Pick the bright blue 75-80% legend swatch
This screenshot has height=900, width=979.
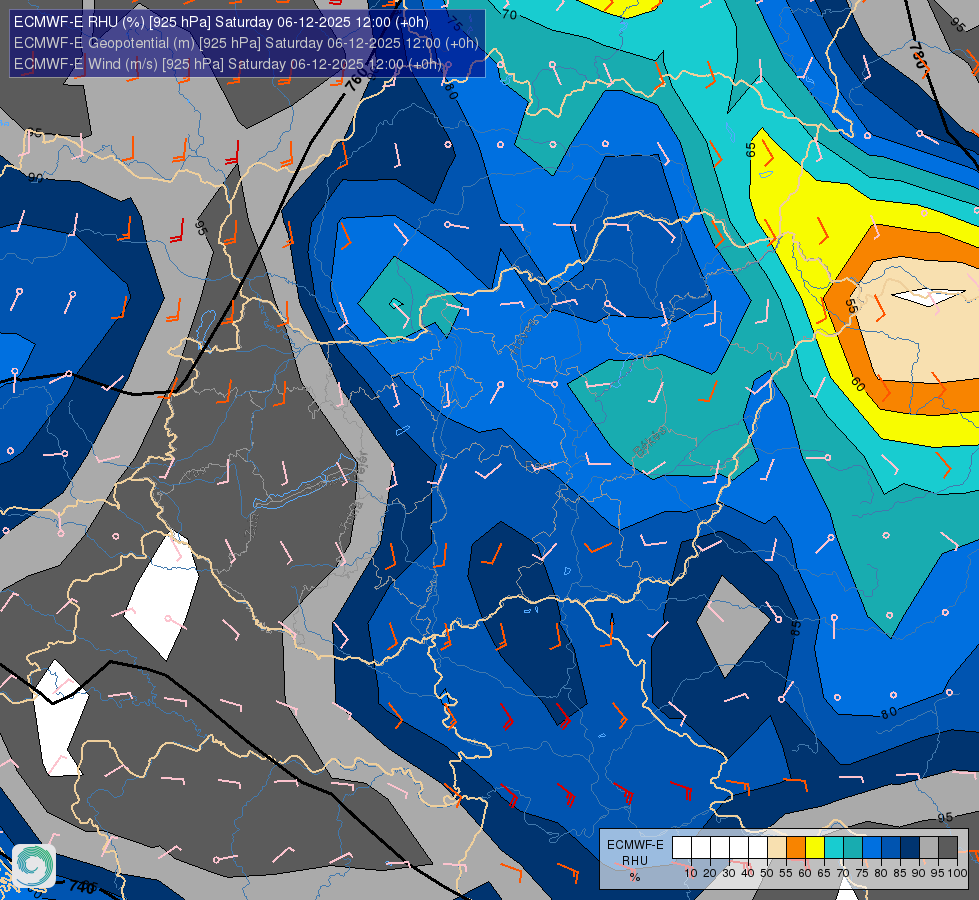(872, 848)
